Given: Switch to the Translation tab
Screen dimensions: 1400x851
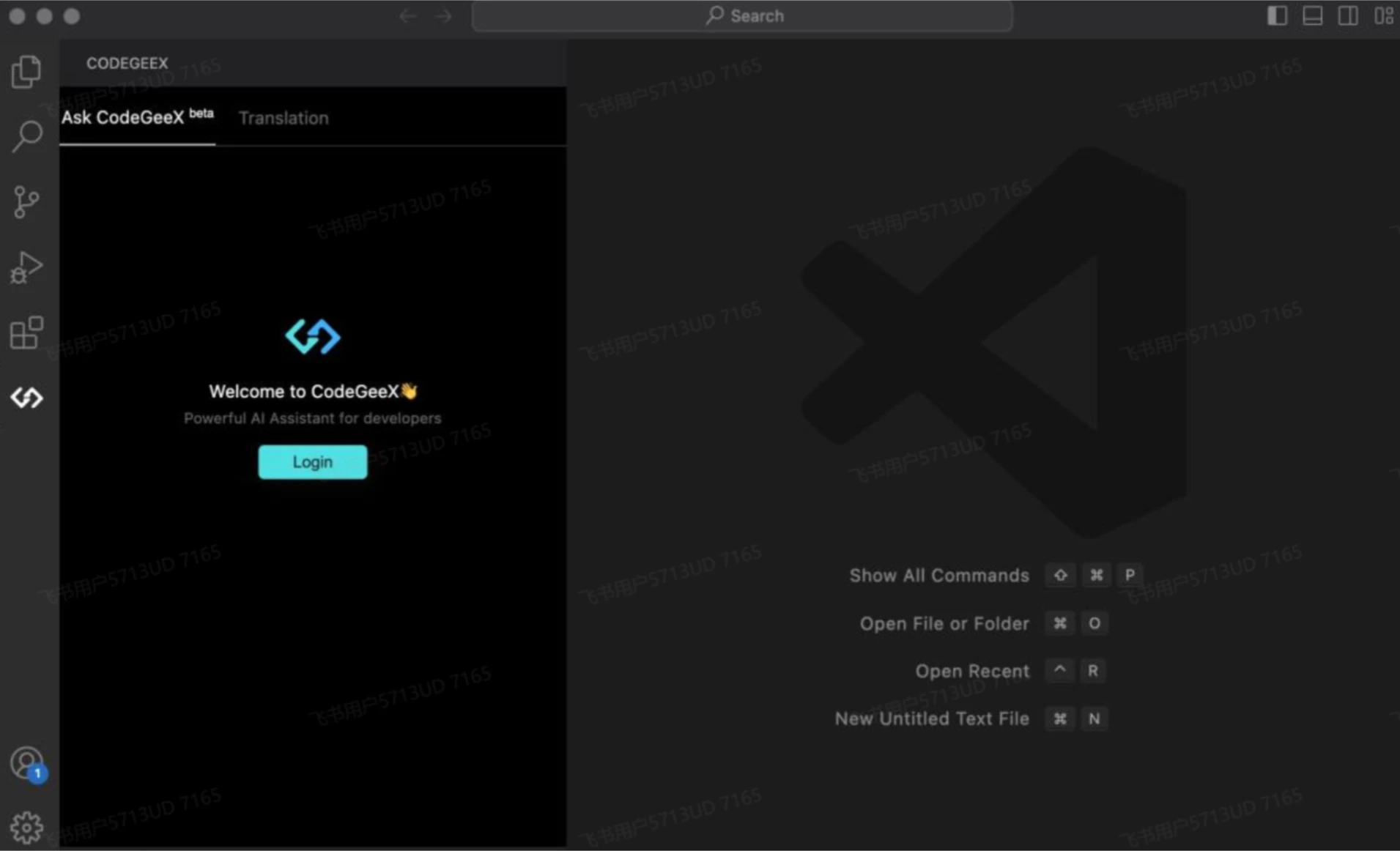Looking at the screenshot, I should 284,118.
